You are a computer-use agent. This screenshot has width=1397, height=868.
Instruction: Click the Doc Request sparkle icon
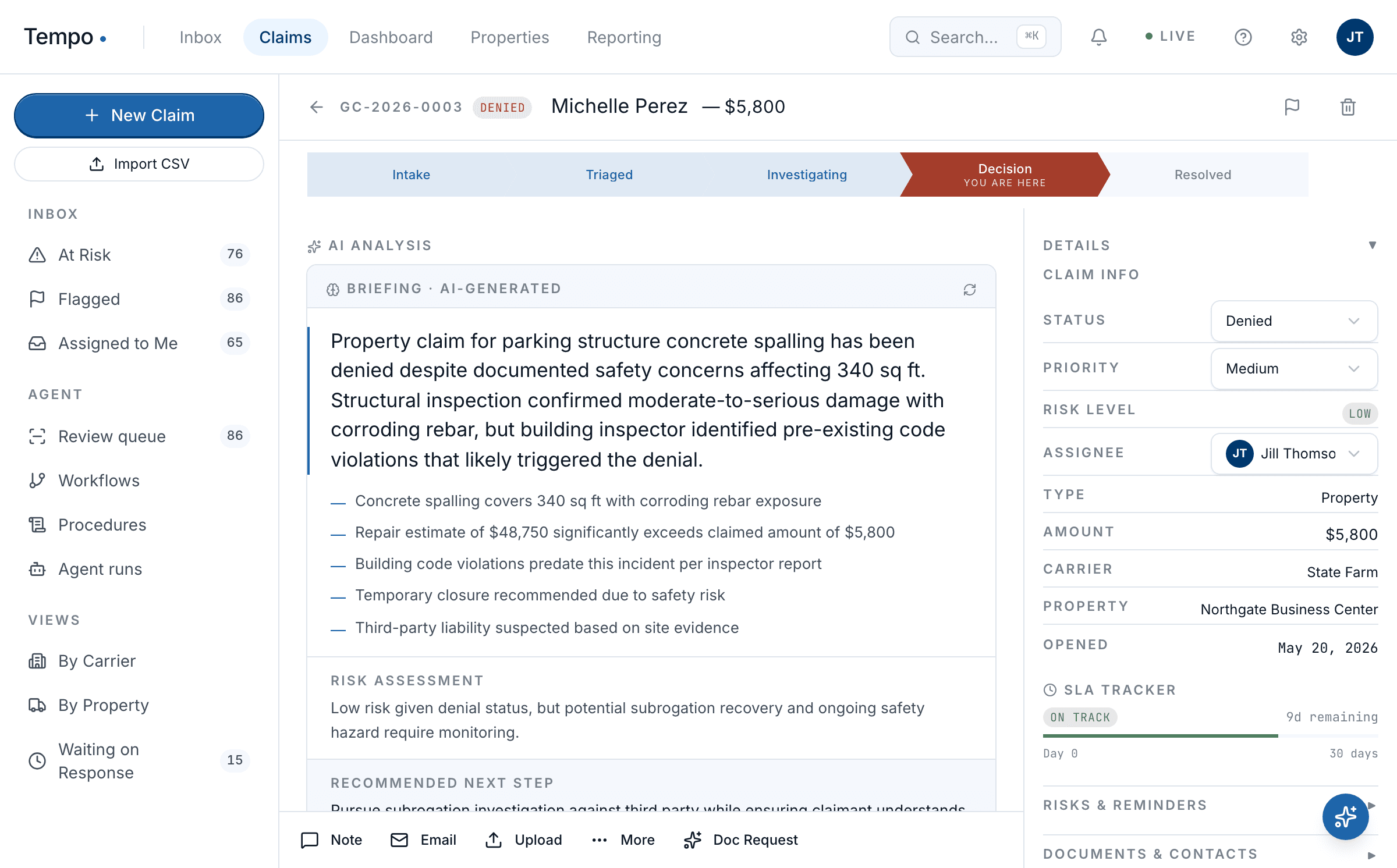click(x=693, y=840)
